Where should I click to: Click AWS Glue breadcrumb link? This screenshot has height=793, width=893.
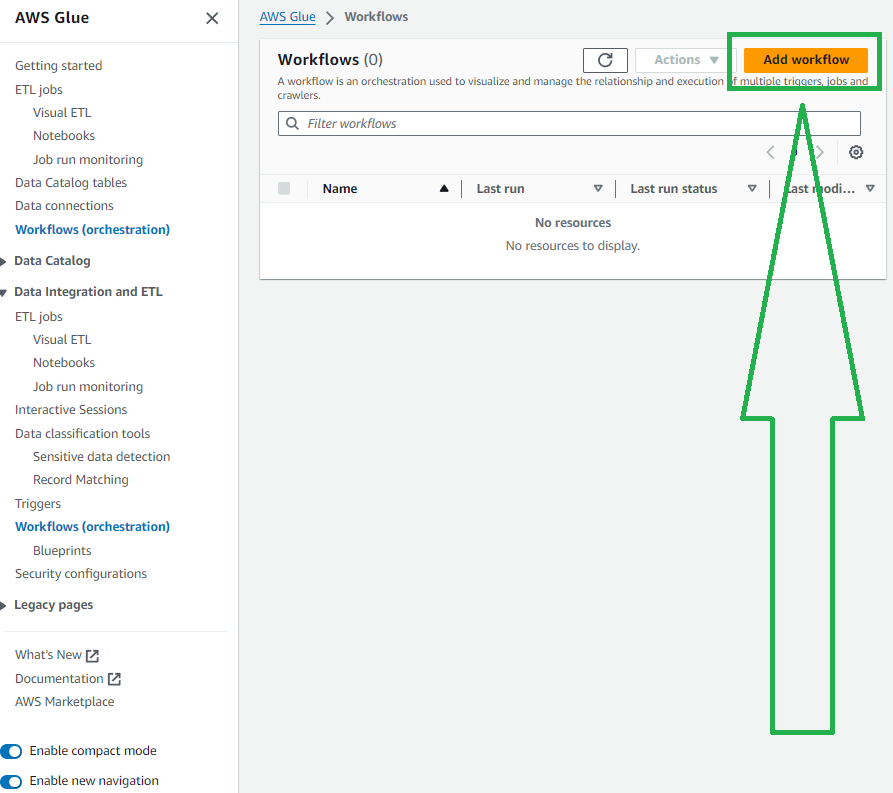[x=288, y=17]
